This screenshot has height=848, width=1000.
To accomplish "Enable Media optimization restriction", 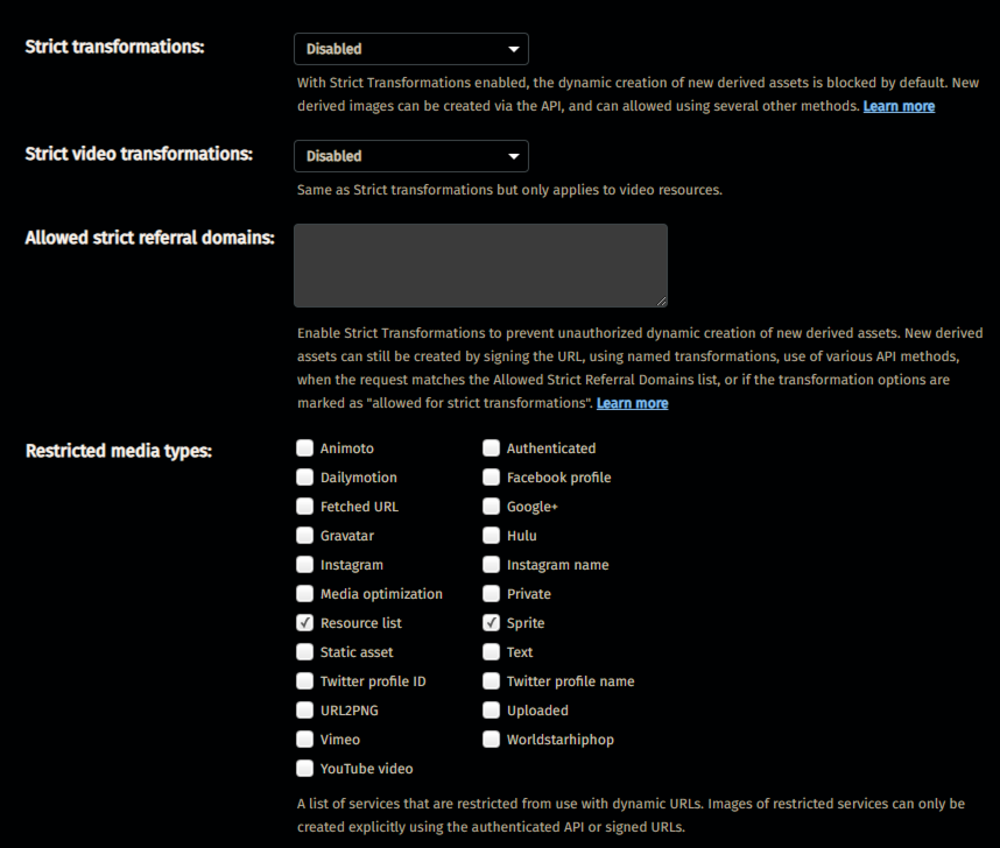I will [x=305, y=594].
